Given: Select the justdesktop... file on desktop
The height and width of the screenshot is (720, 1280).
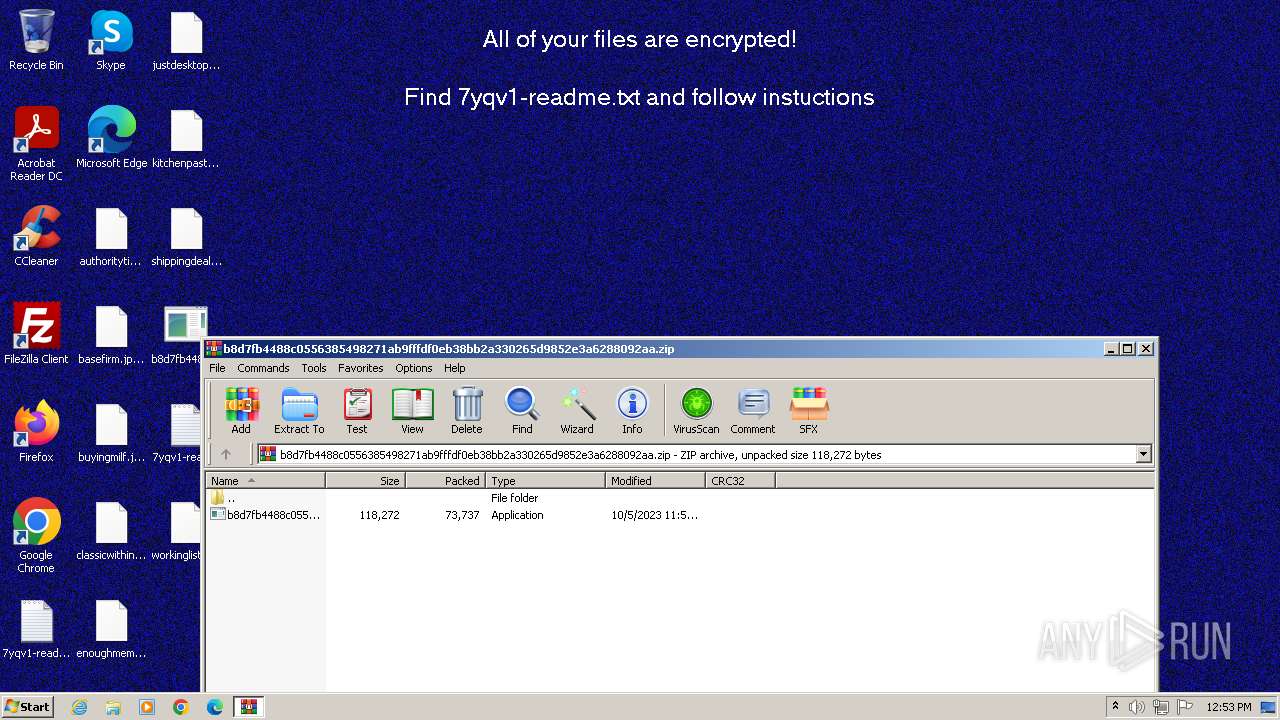Looking at the screenshot, I should 186,41.
